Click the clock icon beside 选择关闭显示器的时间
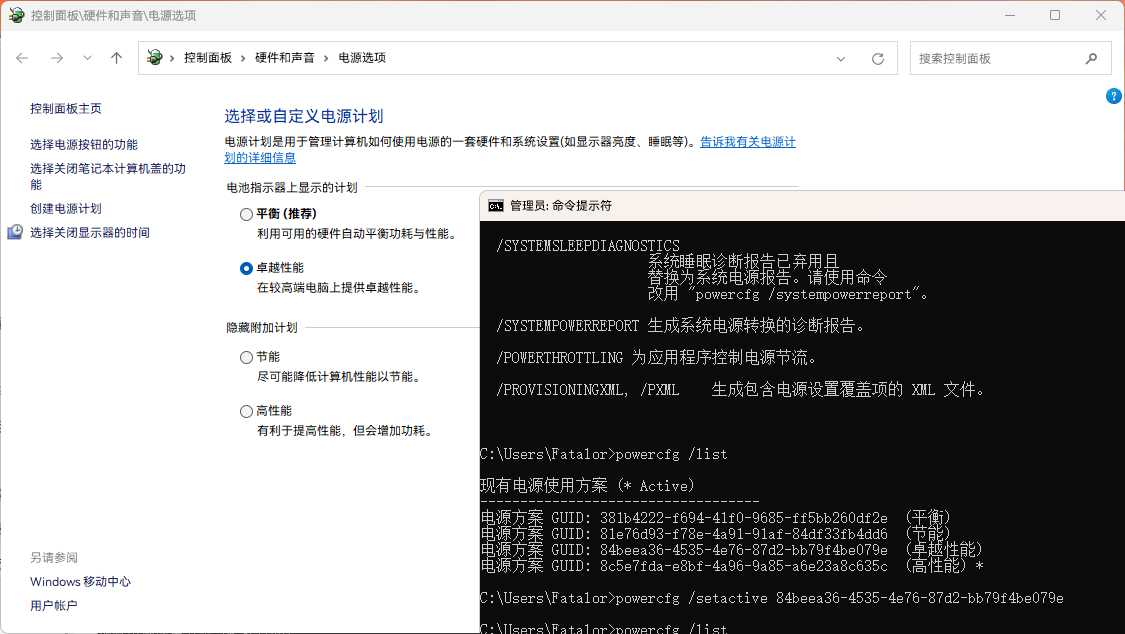Screen dimensions: 1125x634 tap(14, 232)
